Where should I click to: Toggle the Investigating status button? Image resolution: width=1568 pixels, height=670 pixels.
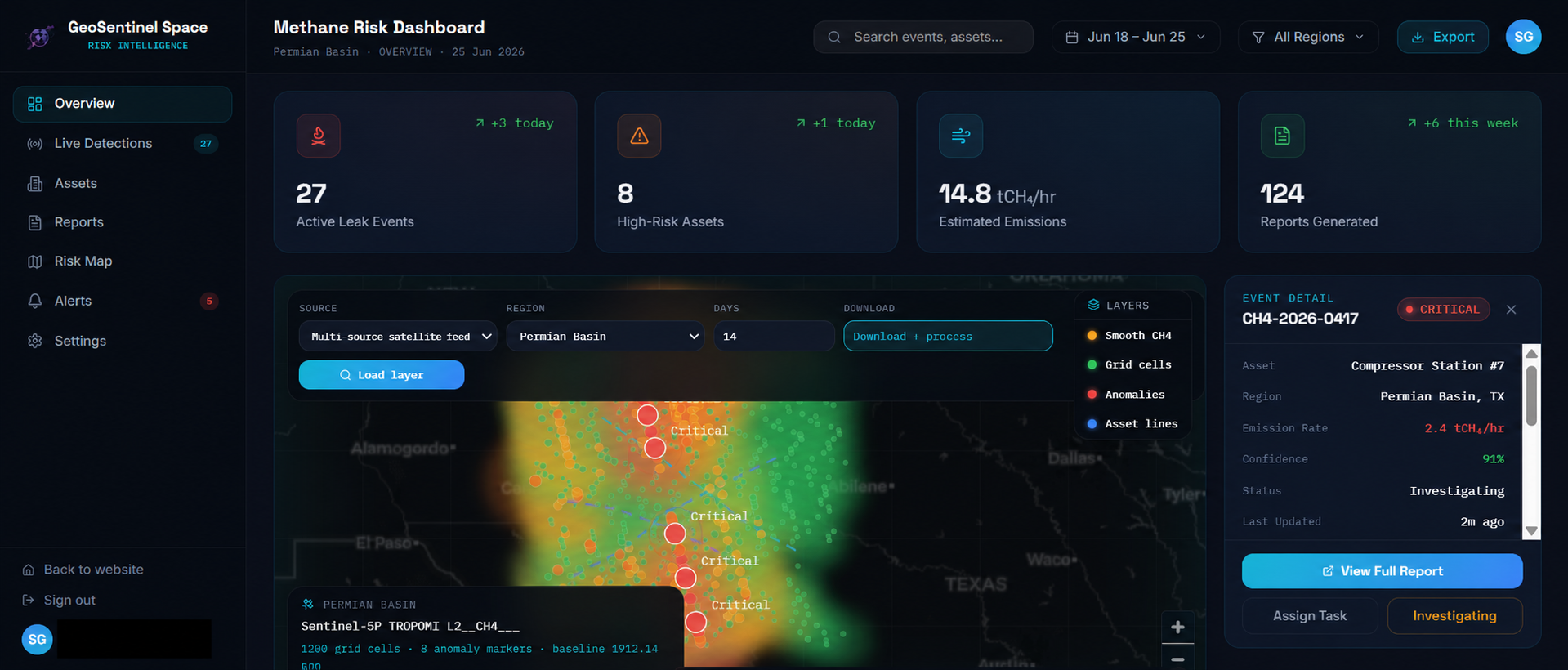[1454, 616]
